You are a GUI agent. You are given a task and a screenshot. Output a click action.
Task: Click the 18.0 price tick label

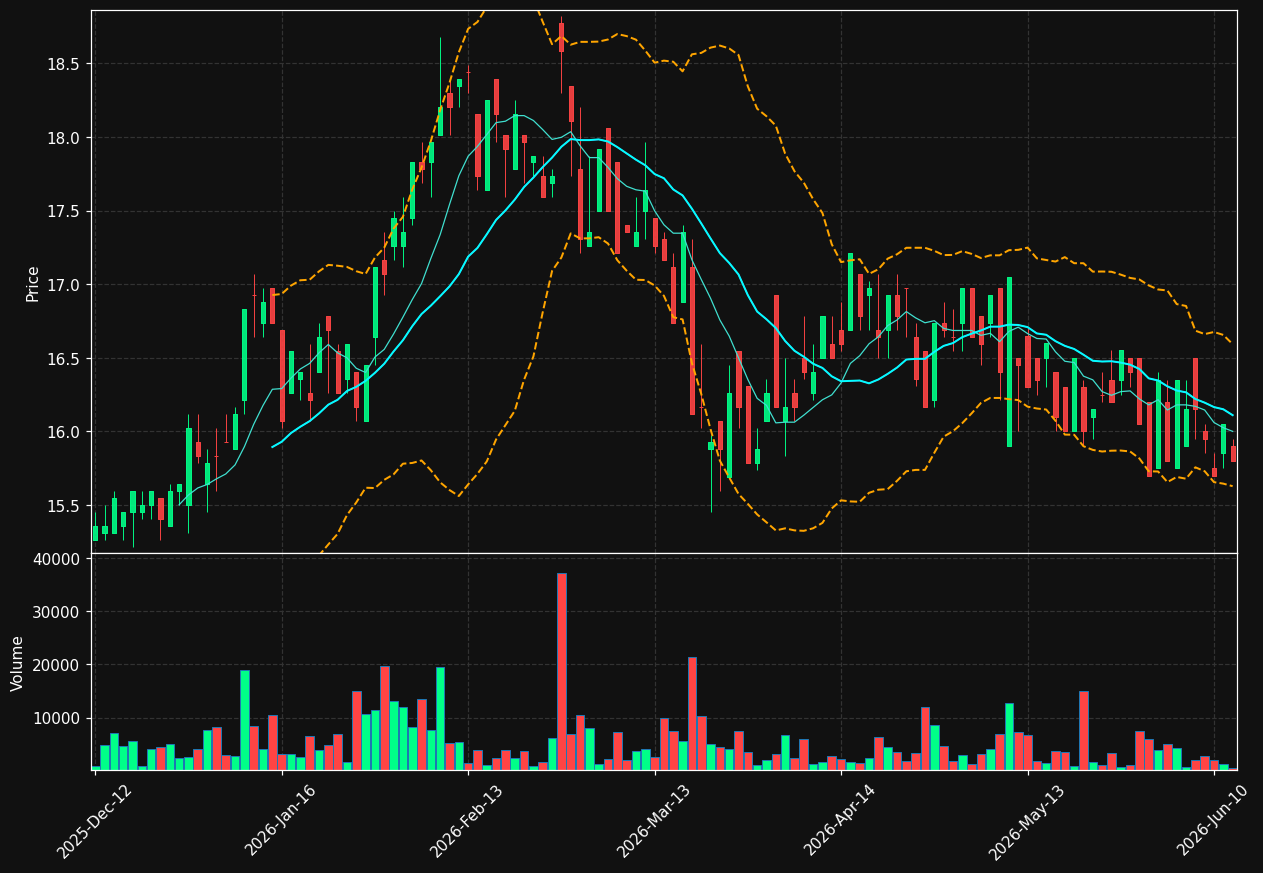[64, 138]
